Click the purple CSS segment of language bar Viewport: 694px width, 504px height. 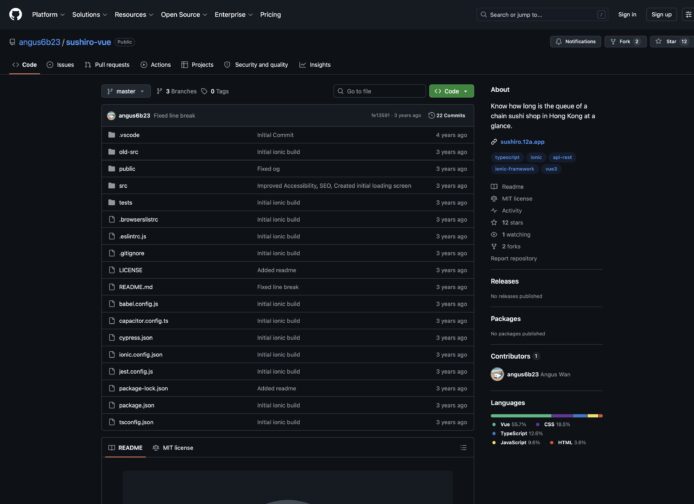(x=562, y=416)
